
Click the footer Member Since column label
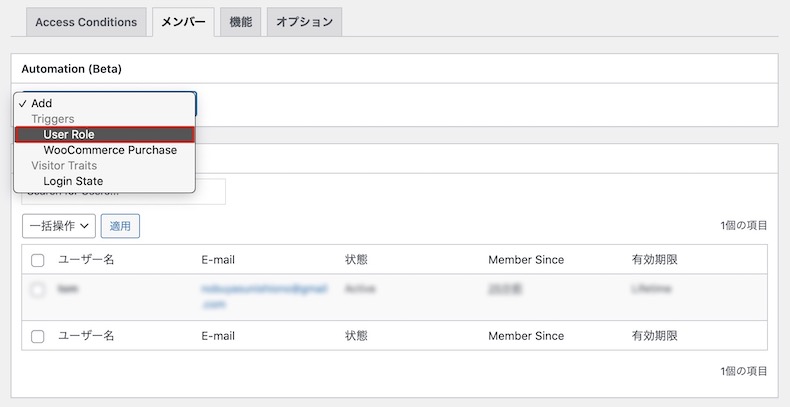pyautogui.click(x=526, y=336)
